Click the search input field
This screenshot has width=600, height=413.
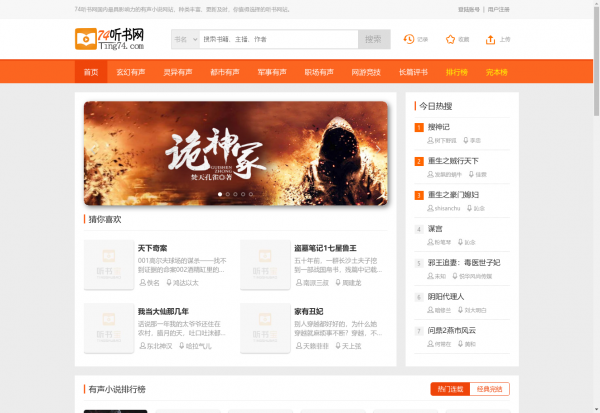pyautogui.click(x=277, y=40)
